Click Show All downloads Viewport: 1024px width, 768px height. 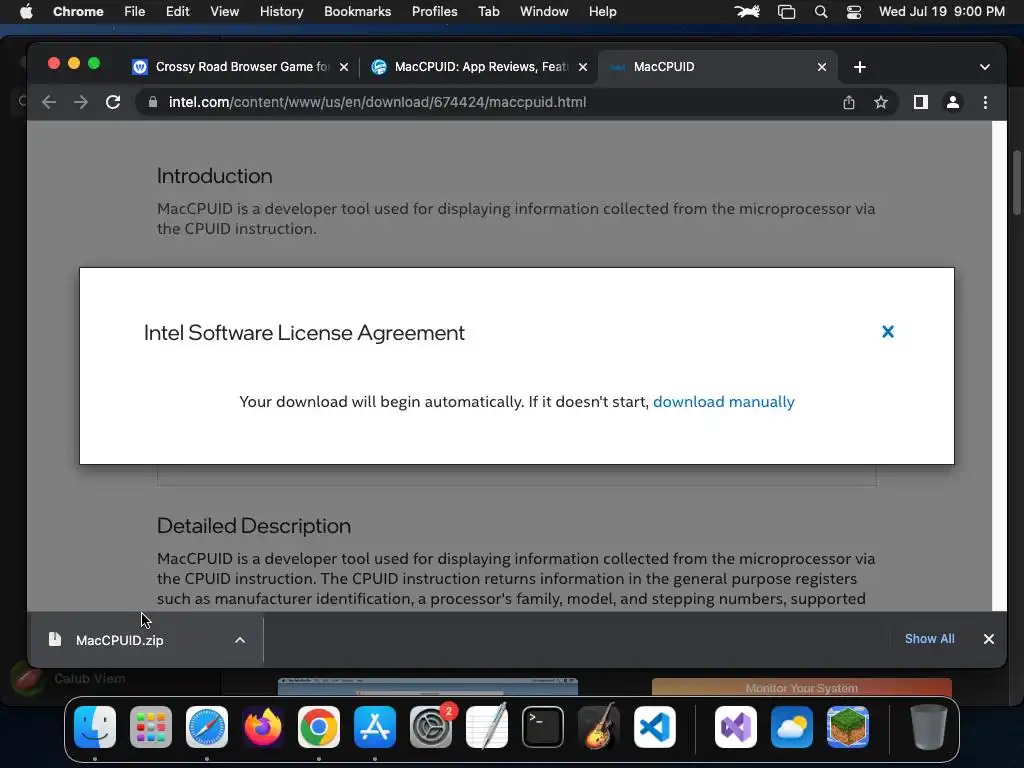pyautogui.click(x=929, y=639)
